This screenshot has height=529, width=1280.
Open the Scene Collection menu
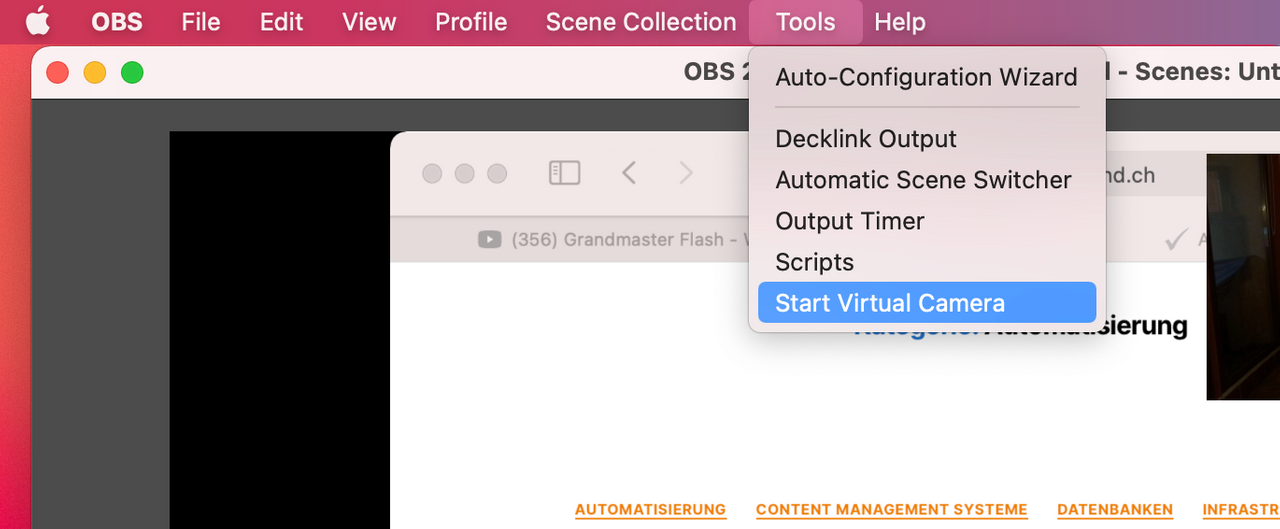(x=641, y=21)
